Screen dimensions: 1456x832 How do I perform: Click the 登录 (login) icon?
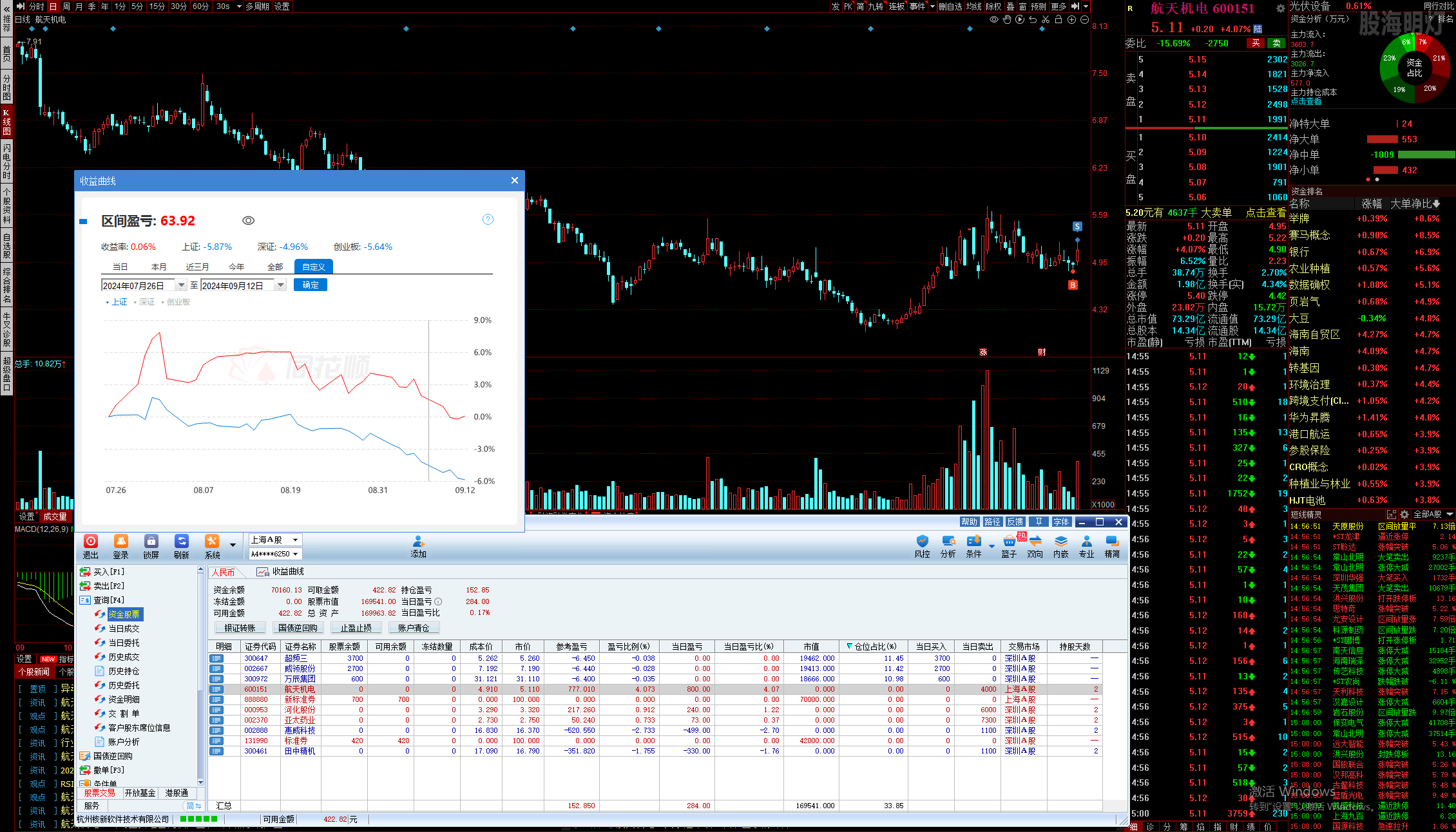click(x=121, y=546)
